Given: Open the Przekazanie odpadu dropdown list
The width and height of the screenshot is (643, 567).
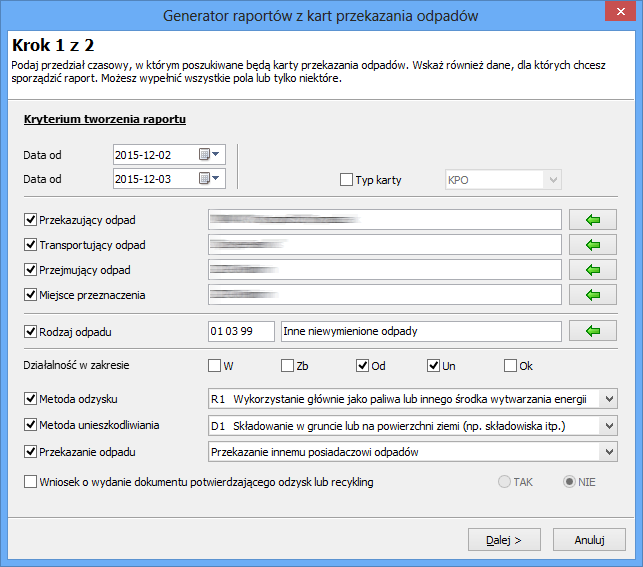Looking at the screenshot, I should coord(609,452).
